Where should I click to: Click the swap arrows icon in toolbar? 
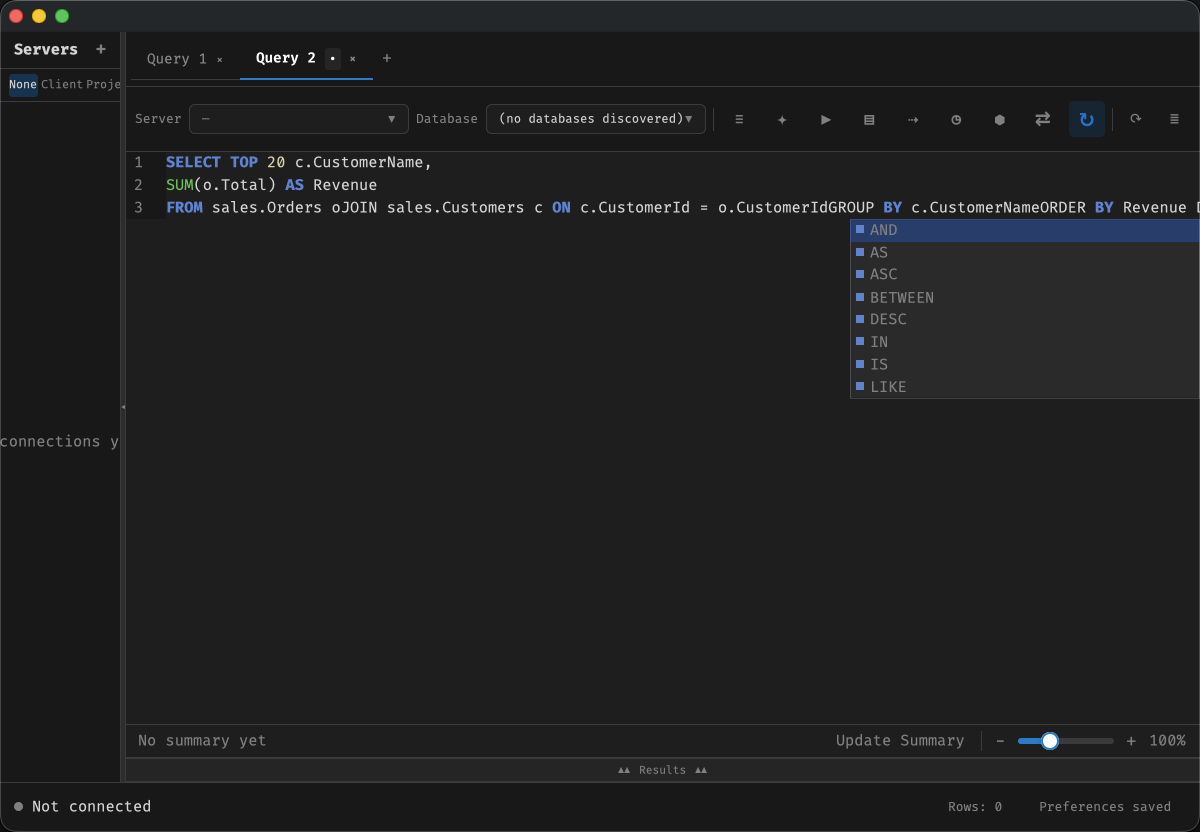tap(1043, 119)
